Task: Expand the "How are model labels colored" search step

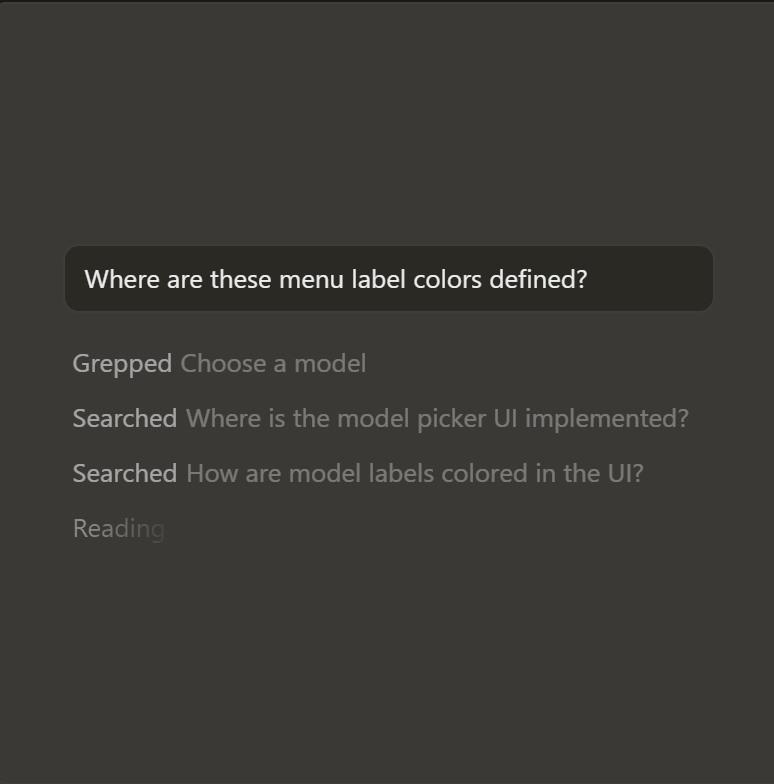Action: [357, 473]
